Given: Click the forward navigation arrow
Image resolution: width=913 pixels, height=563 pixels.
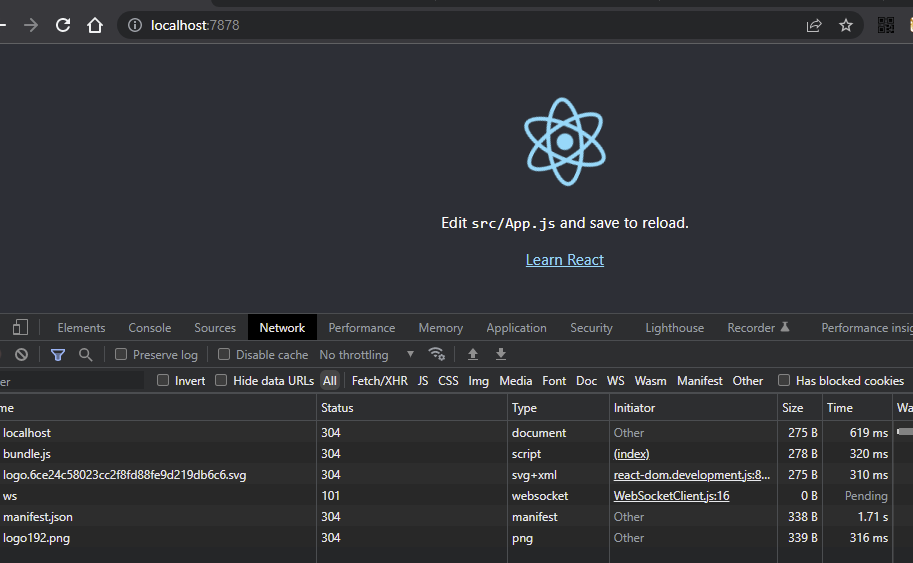Looking at the screenshot, I should point(31,25).
